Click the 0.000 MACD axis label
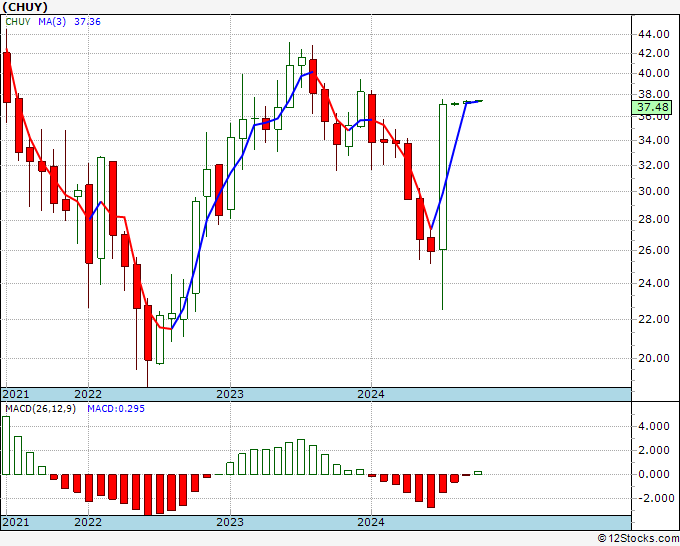The height and width of the screenshot is (546, 680). [x=654, y=474]
